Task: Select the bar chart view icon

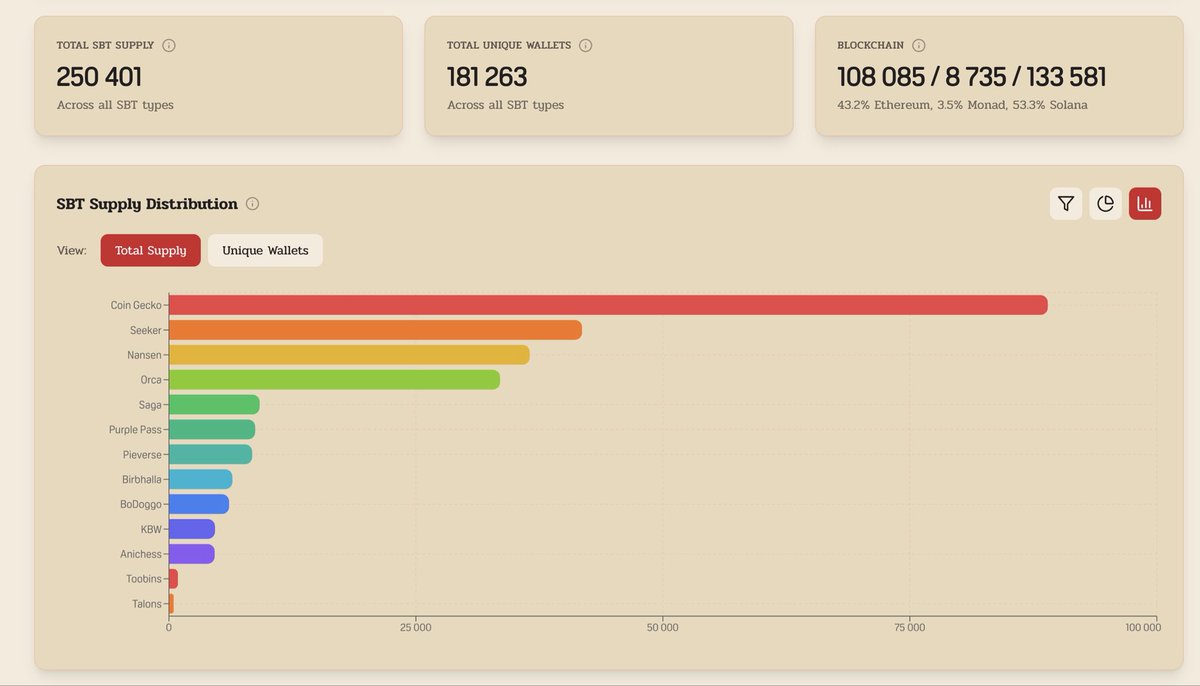Action: point(1145,204)
